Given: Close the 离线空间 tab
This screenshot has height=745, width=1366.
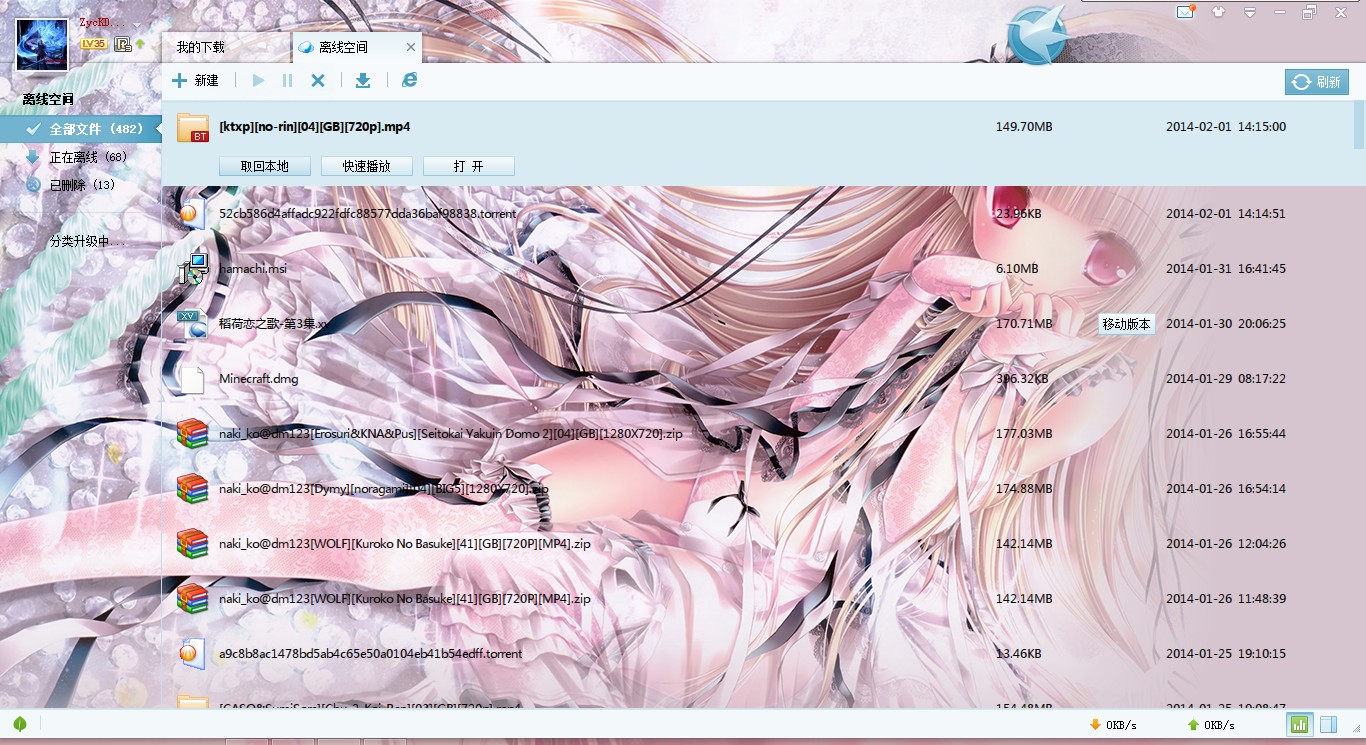Looking at the screenshot, I should (410, 47).
